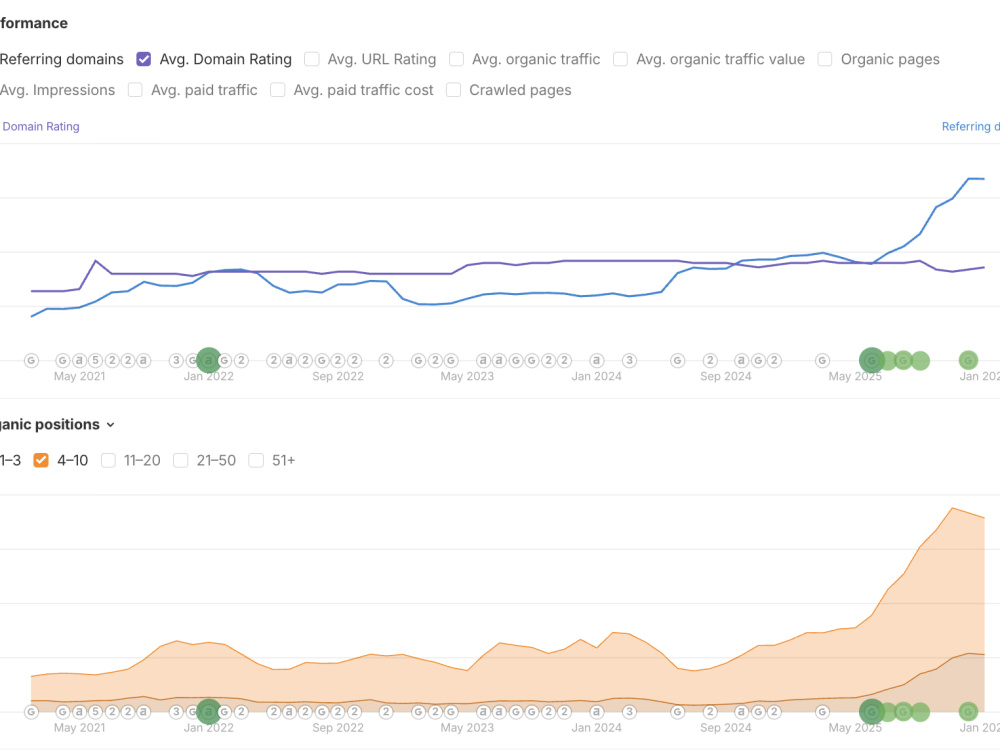This screenshot has height=750, width=1000.
Task: Open large dark green G marker, lower chart
Action: click(x=871, y=711)
